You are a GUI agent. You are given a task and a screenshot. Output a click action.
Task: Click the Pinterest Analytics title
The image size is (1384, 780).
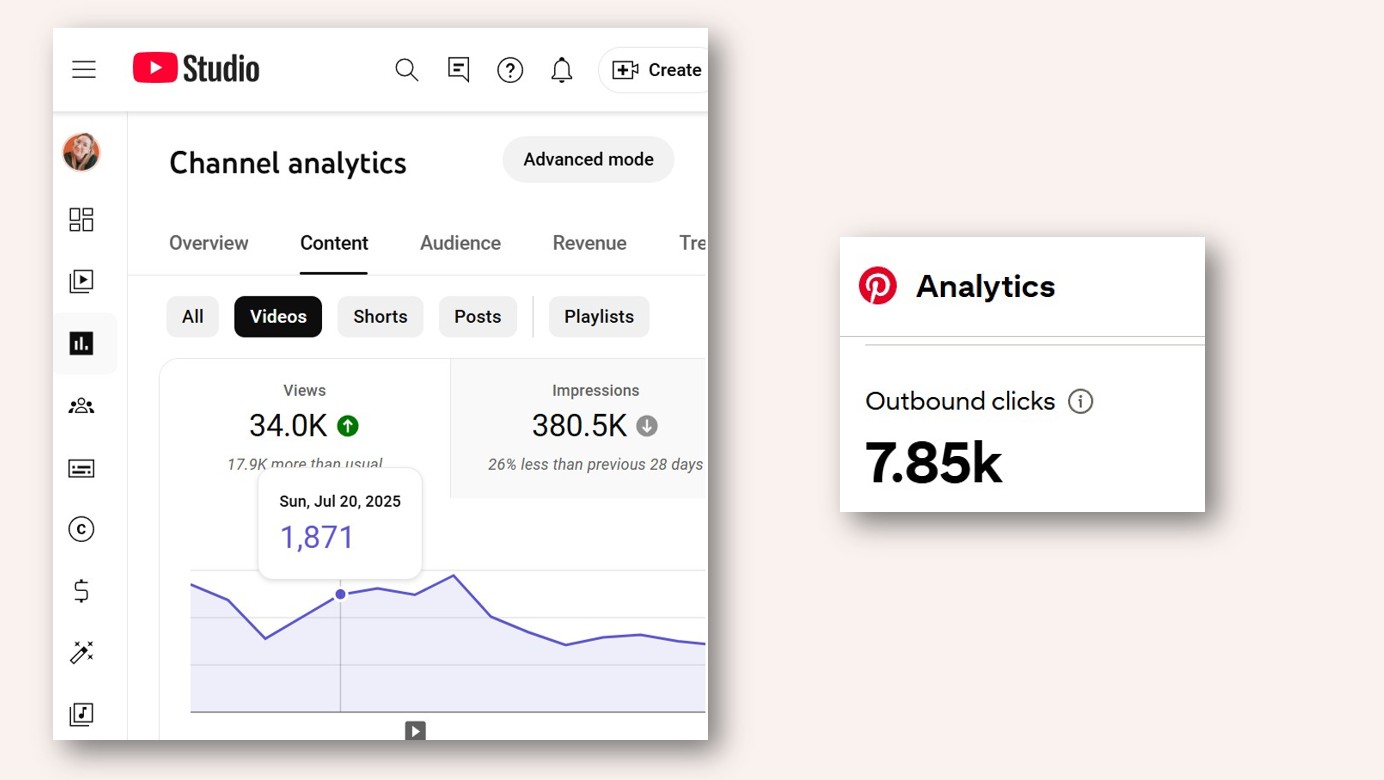986,286
